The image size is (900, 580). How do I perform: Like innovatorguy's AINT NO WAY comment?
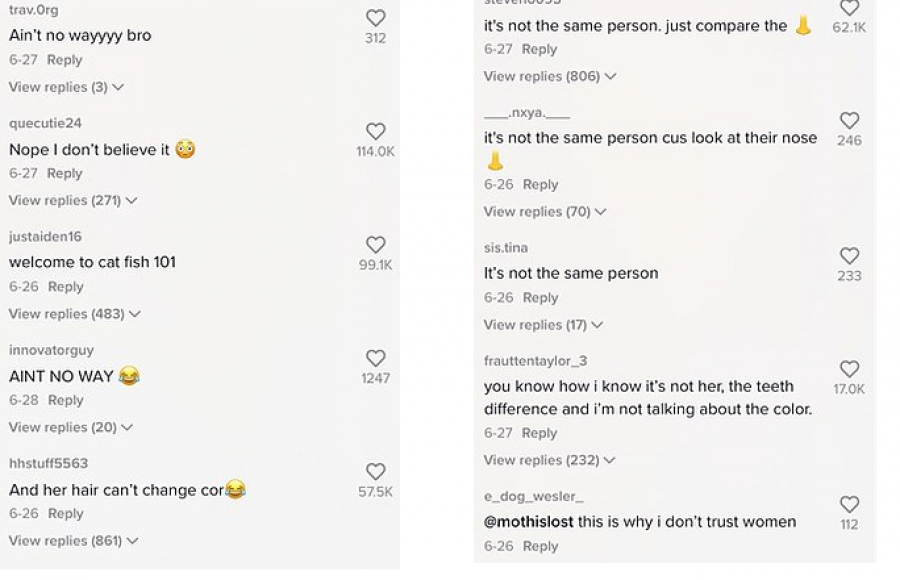tap(375, 358)
